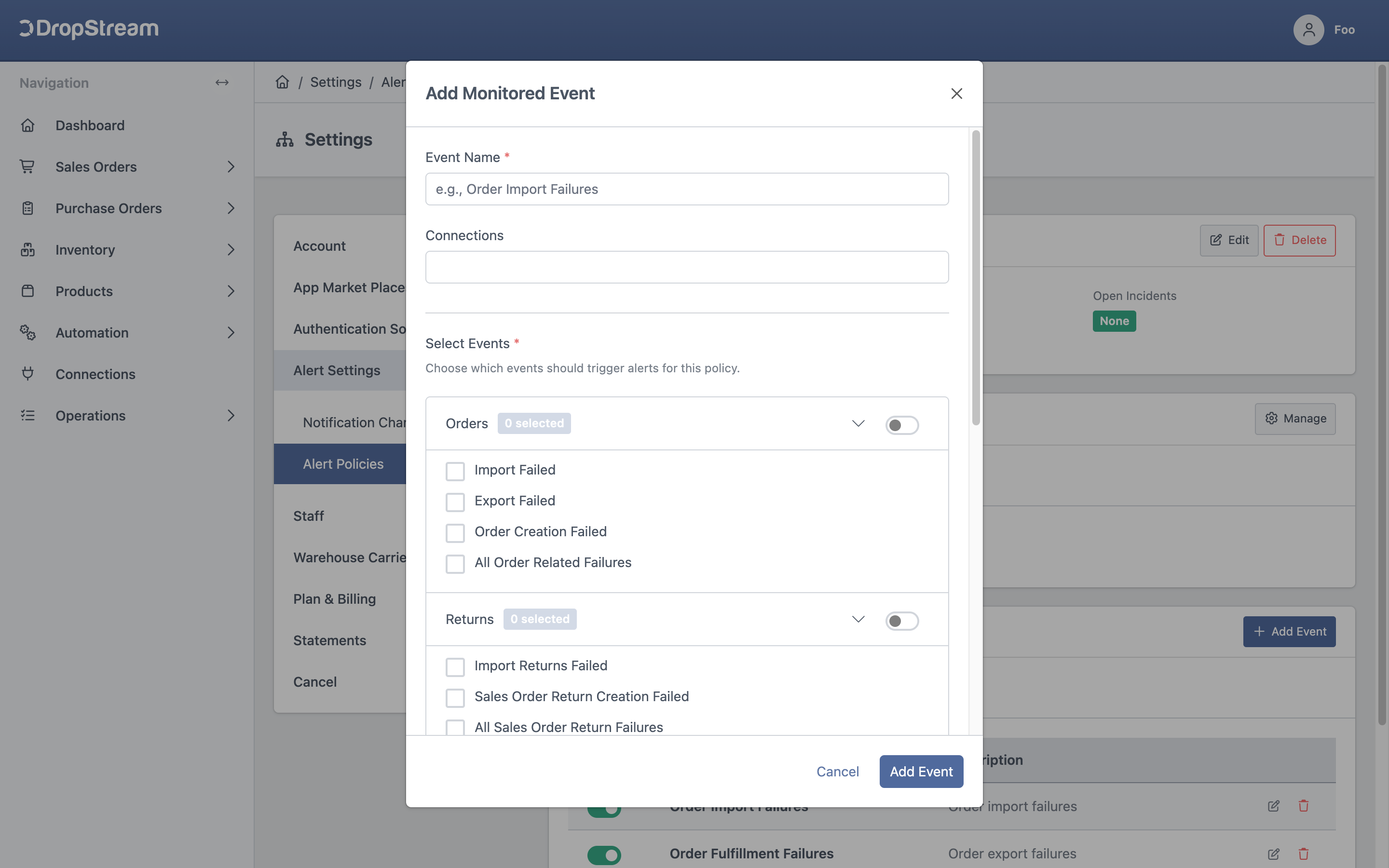Edit the Order import failures row
Viewport: 1389px width, 868px height.
(1273, 806)
